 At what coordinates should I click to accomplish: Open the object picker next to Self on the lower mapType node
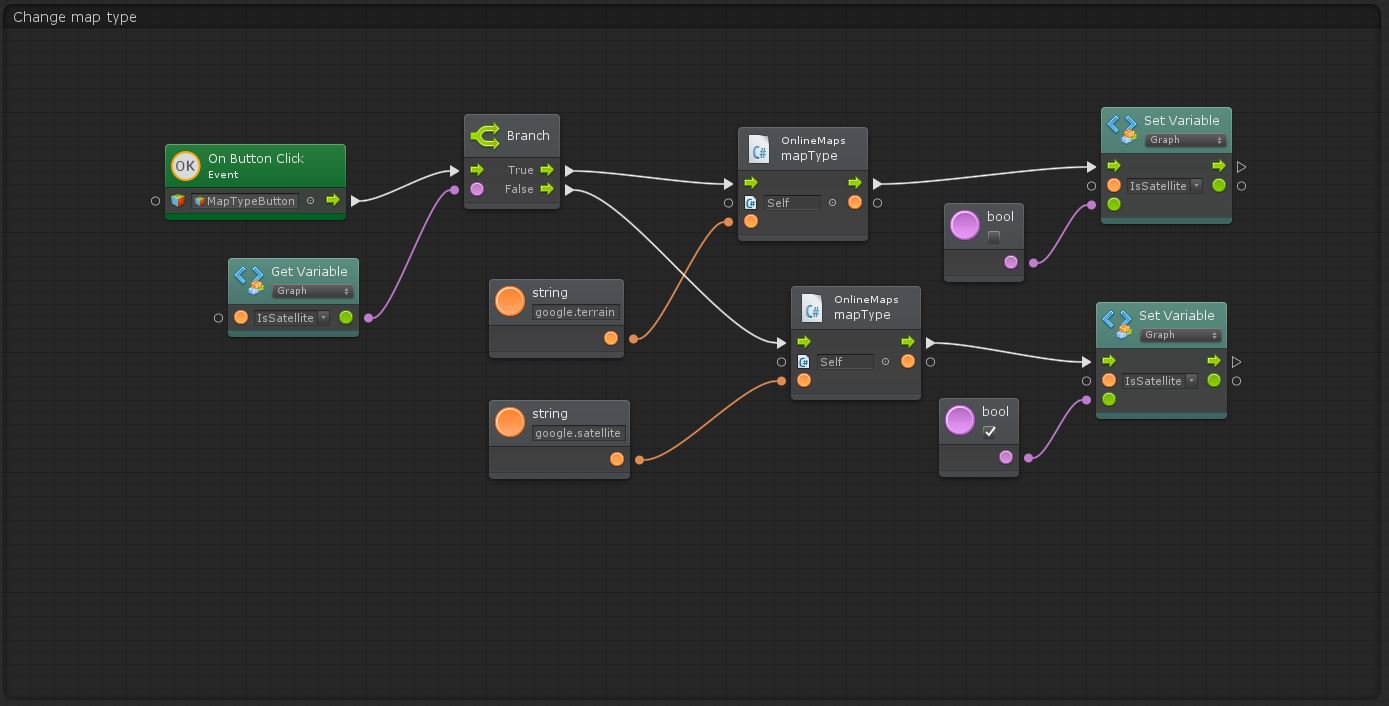pyautogui.click(x=885, y=362)
